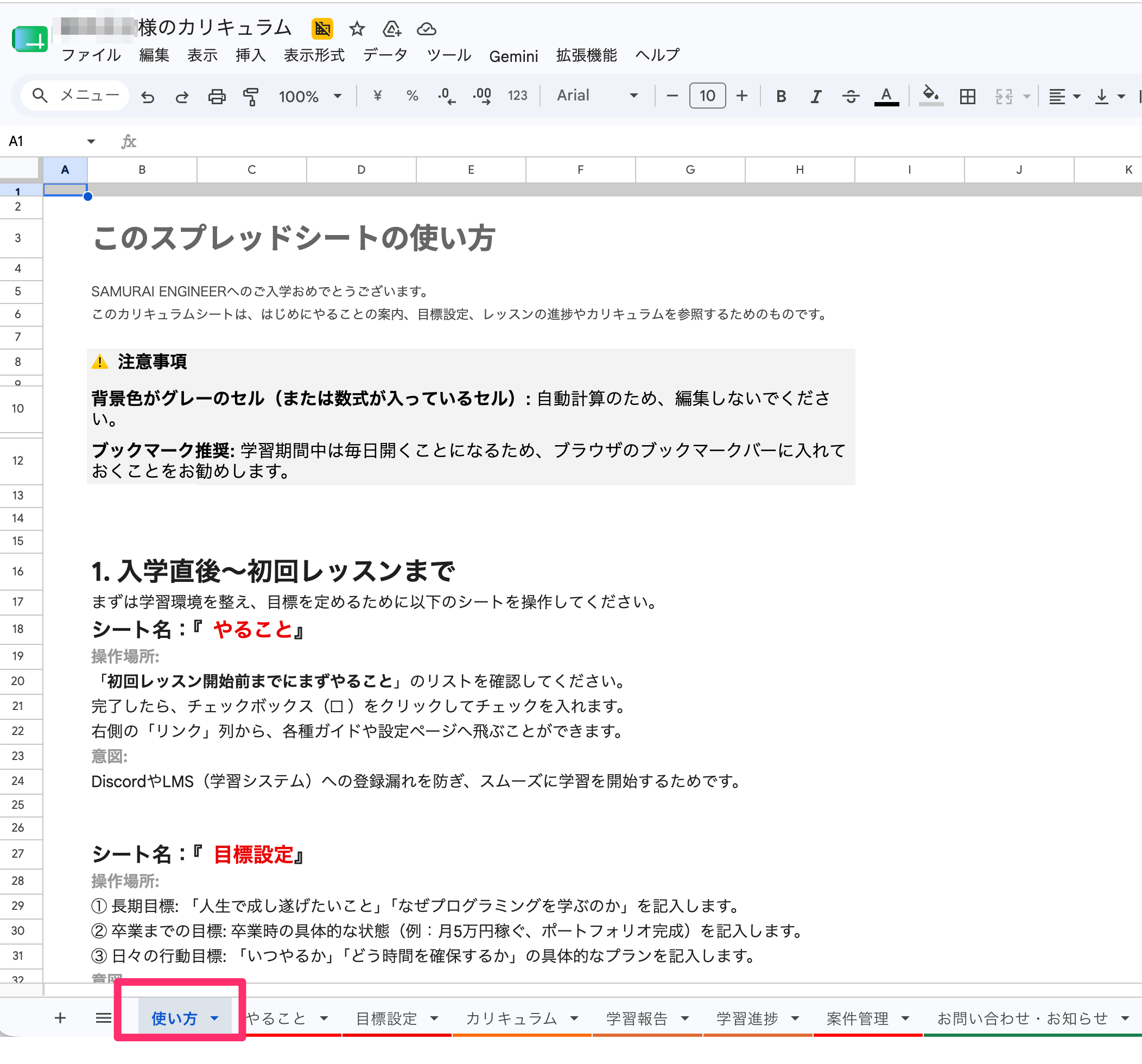Screen dimensions: 1142x1064
Task: Click the red 目標設定 sheet name text
Action: click(253, 855)
